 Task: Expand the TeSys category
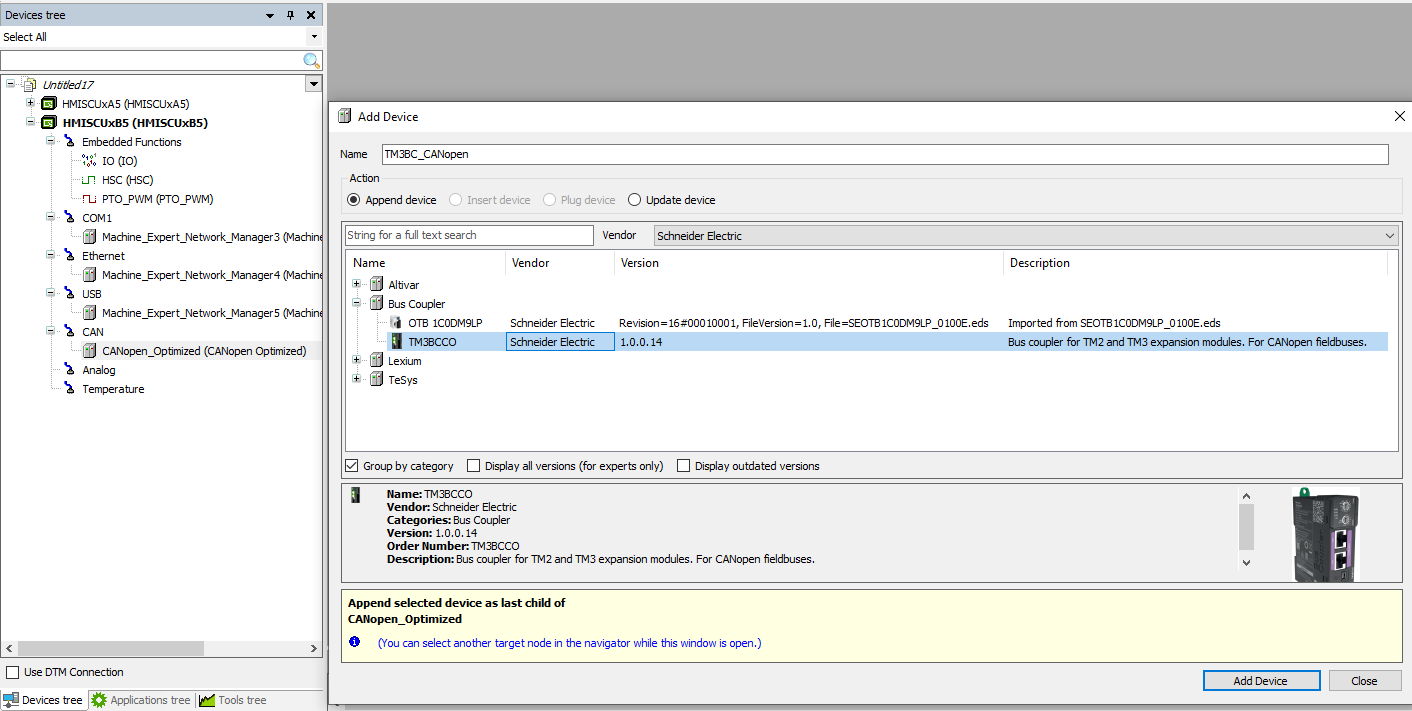pos(357,380)
